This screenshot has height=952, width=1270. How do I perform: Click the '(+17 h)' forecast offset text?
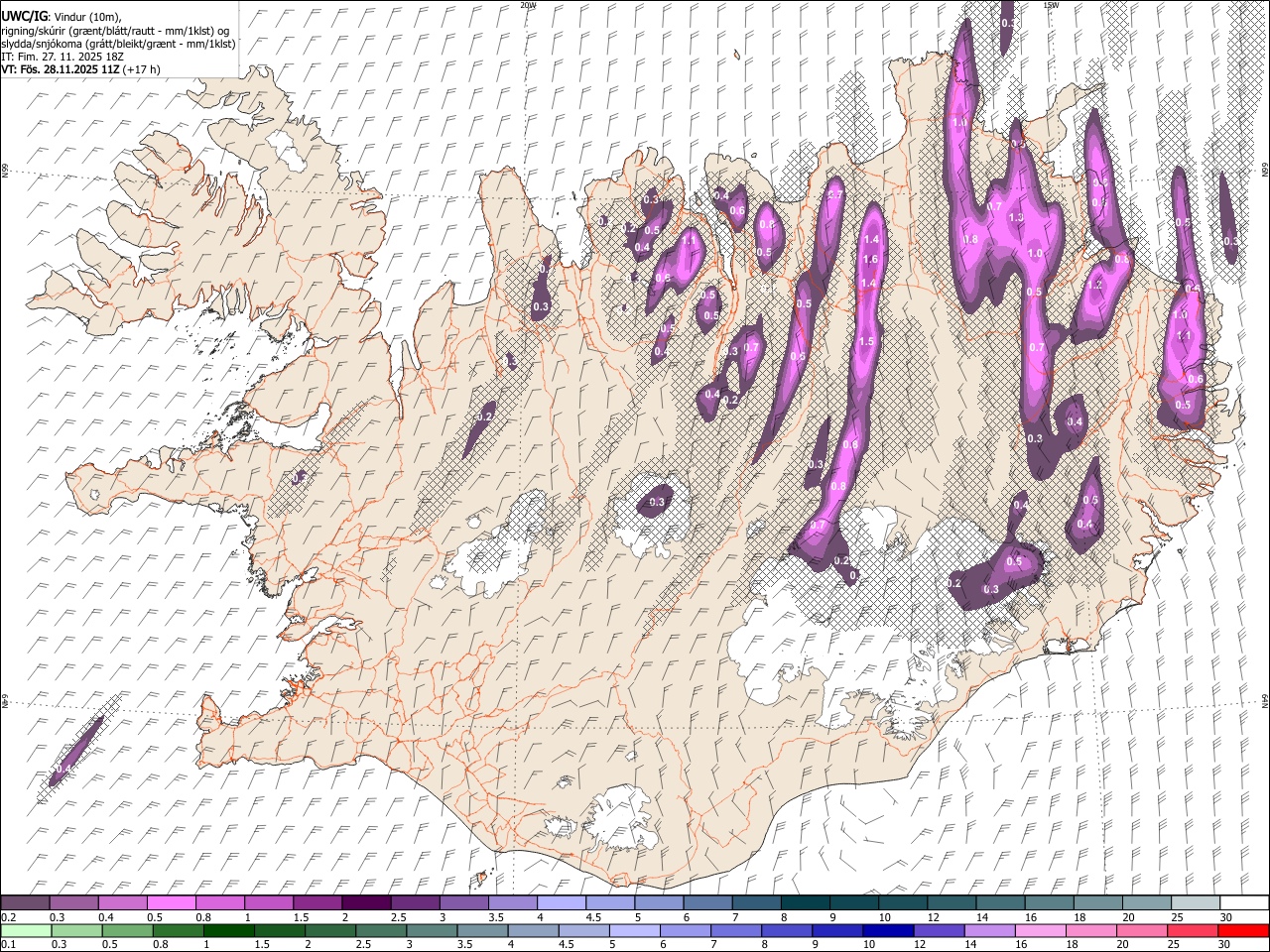[x=142, y=69]
